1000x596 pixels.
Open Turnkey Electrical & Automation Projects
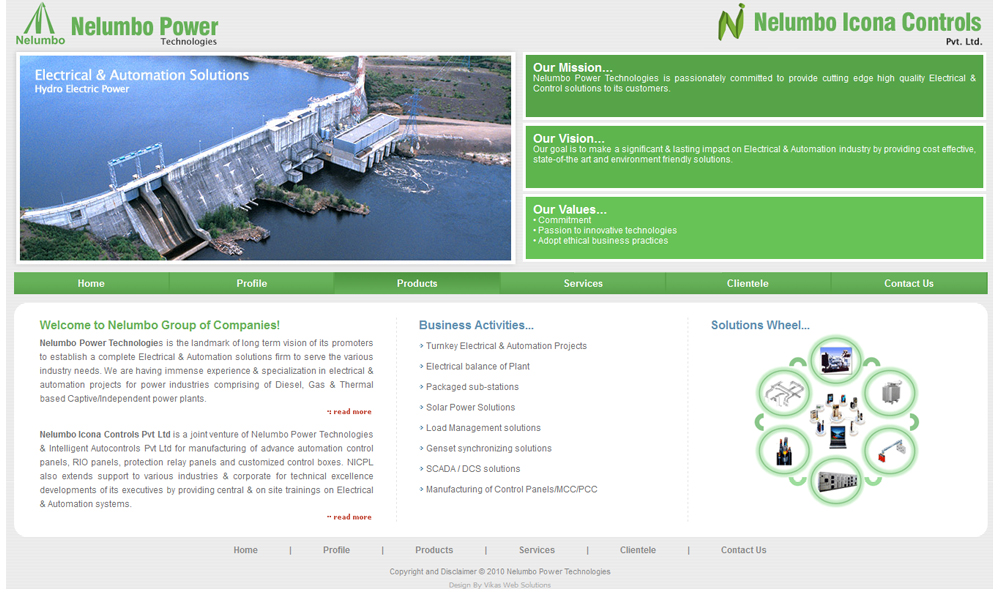point(506,345)
